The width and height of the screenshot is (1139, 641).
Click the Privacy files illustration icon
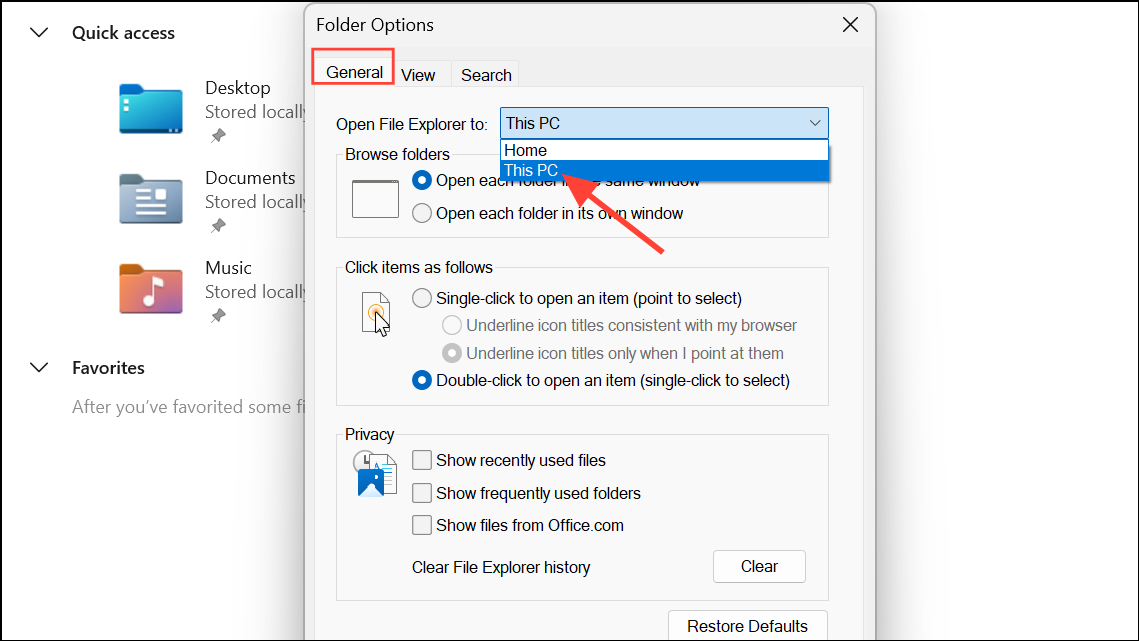pos(374,474)
